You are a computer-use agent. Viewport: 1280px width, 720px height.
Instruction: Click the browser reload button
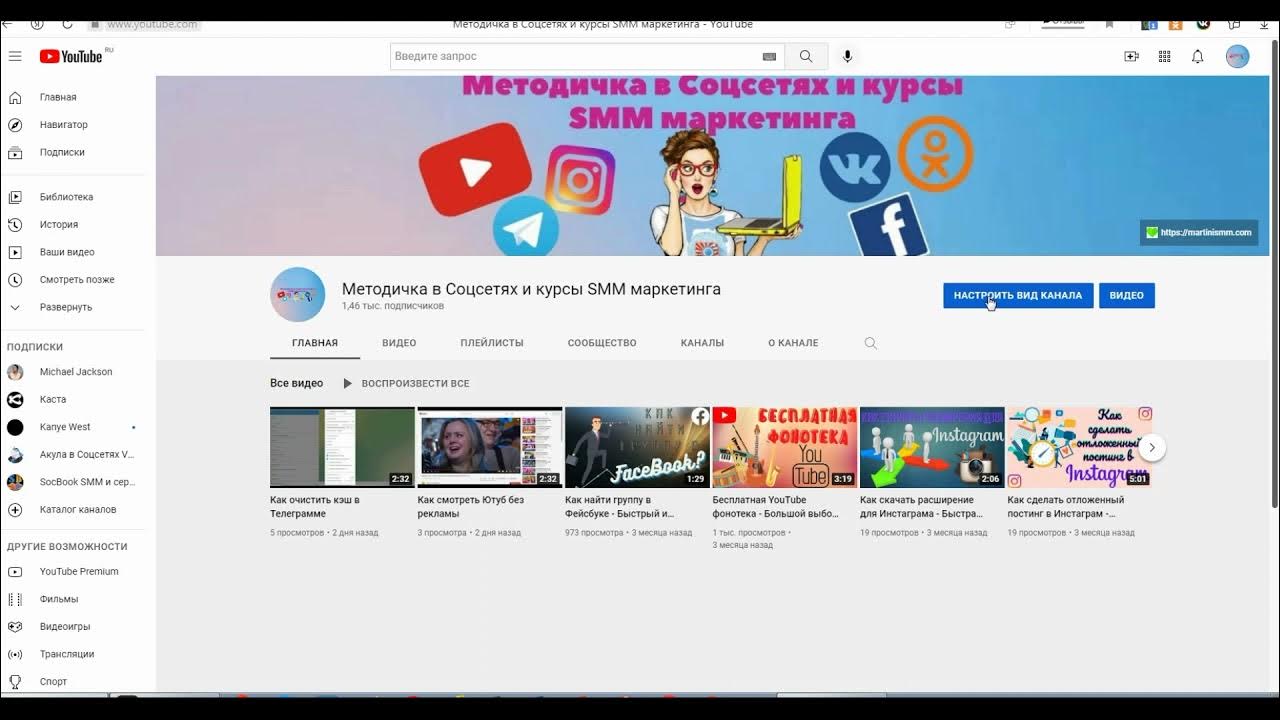pos(67,24)
